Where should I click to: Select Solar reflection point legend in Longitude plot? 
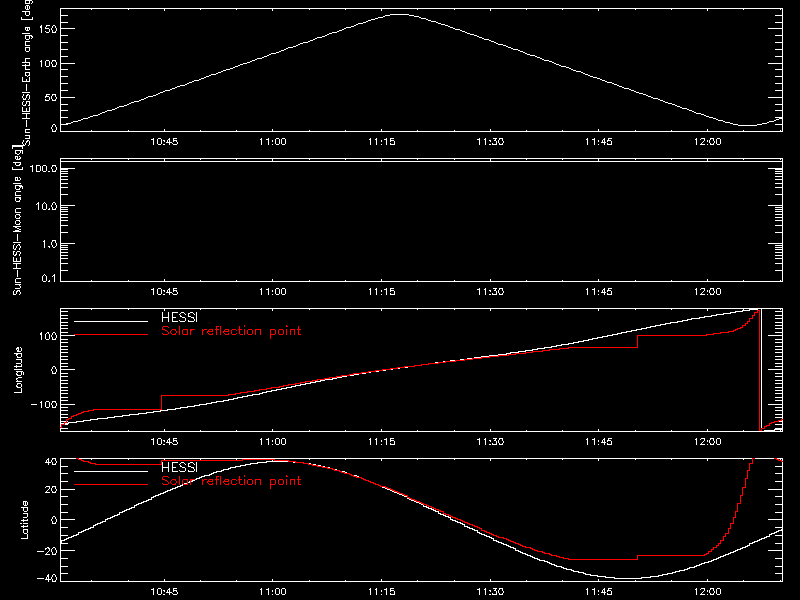click(231, 331)
